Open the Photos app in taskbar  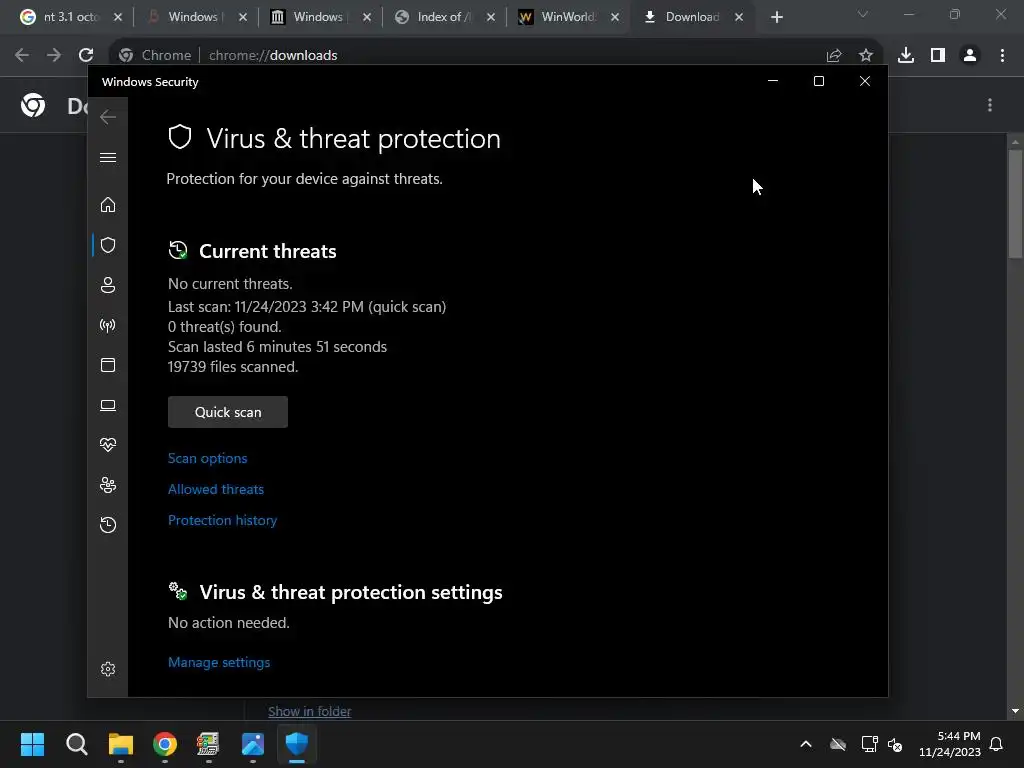[253, 744]
